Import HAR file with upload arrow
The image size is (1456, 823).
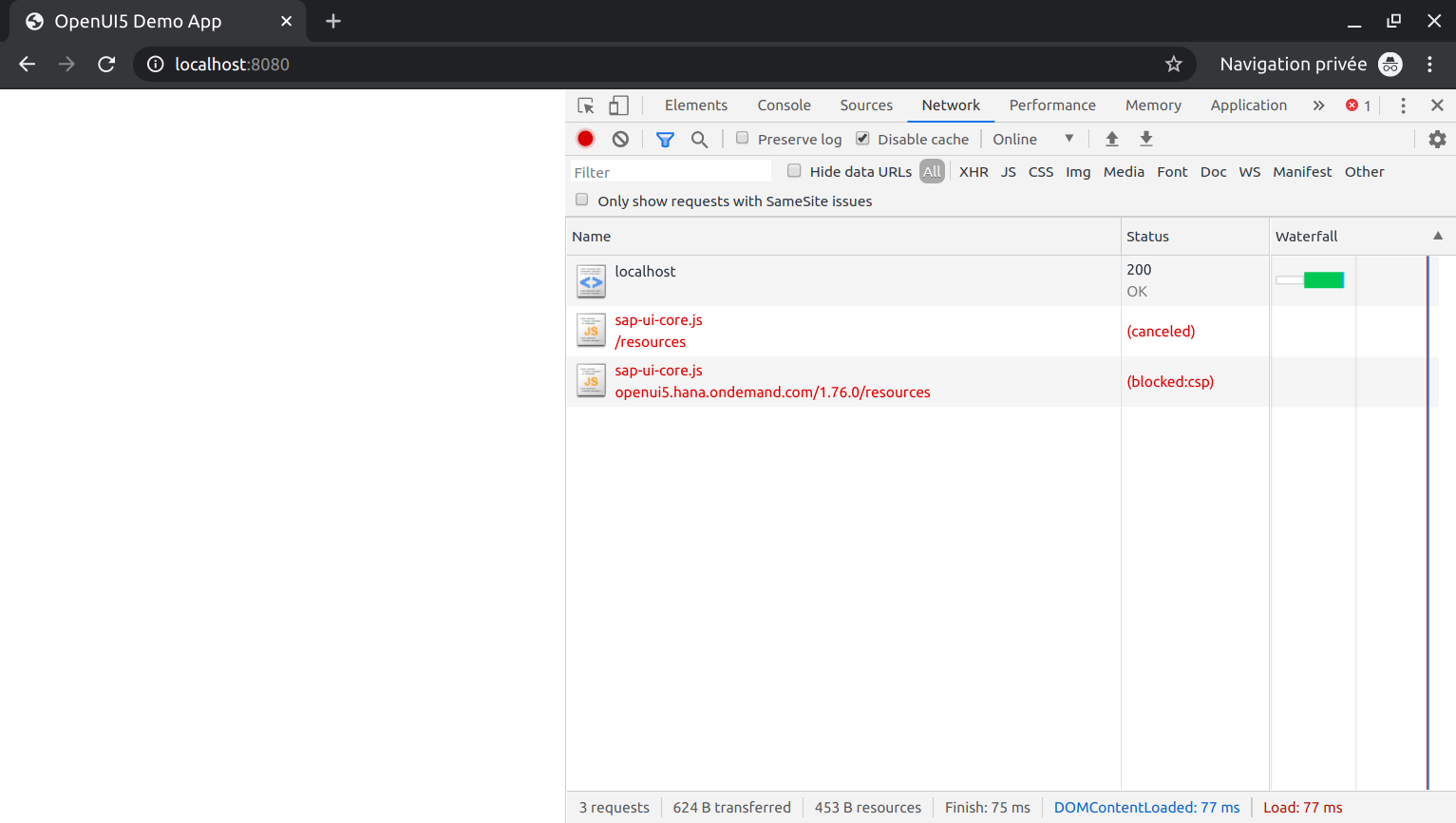[1112, 139]
